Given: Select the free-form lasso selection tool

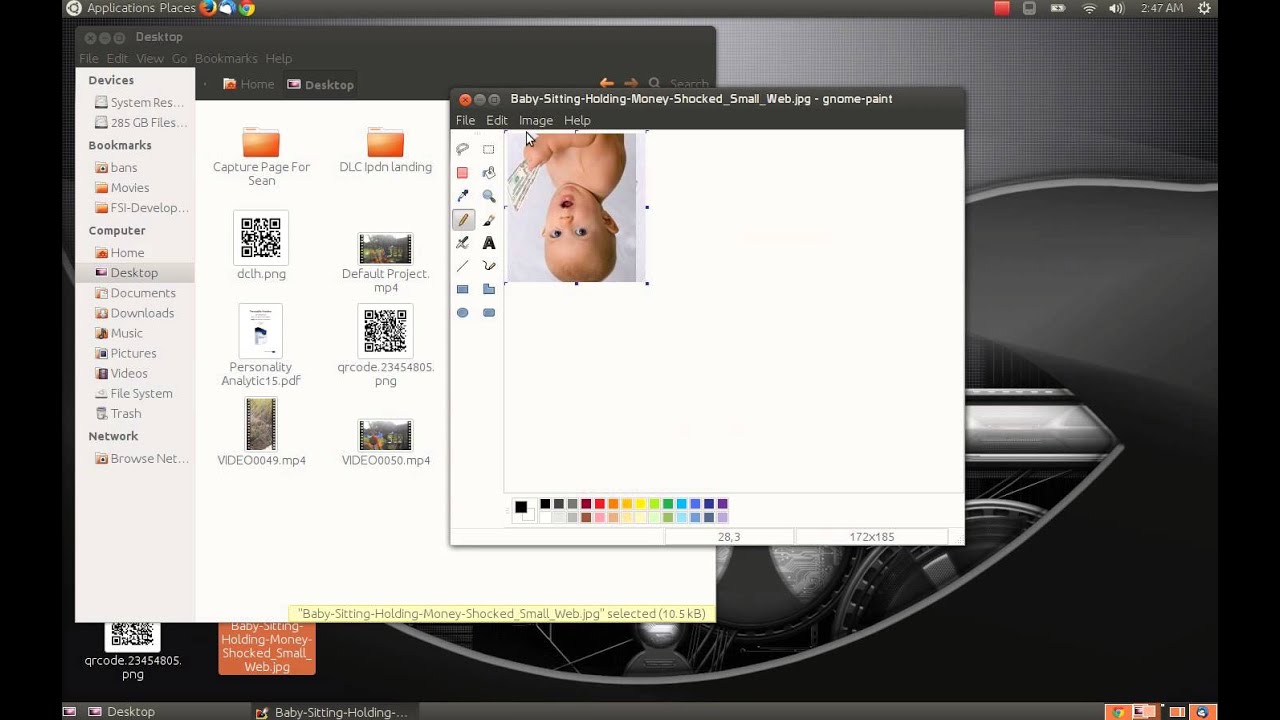Looking at the screenshot, I should click(462, 149).
